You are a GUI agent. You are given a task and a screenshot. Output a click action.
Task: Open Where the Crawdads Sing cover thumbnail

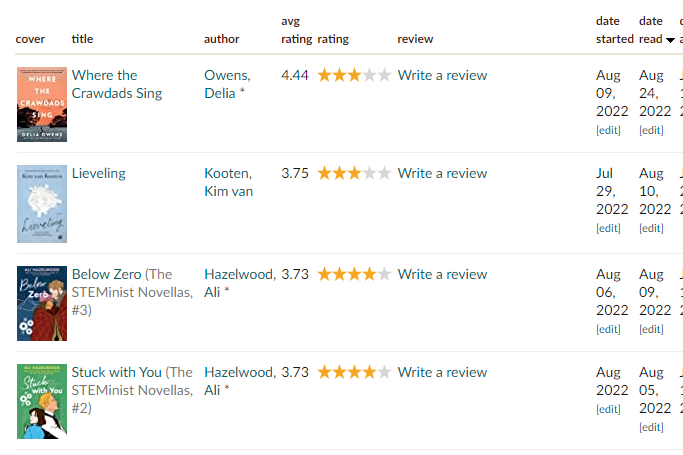tap(42, 104)
